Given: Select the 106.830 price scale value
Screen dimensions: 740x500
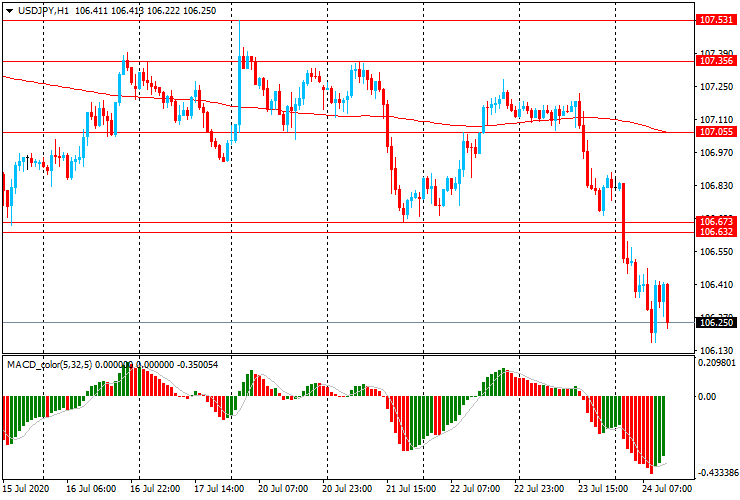Looking at the screenshot, I should 716,186.
